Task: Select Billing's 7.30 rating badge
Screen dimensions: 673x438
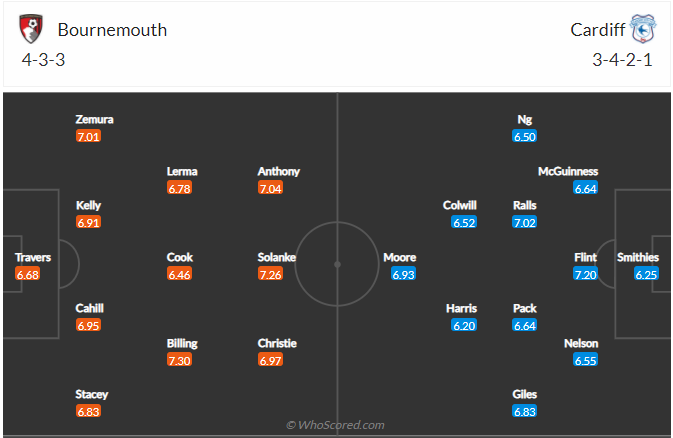Action: pos(180,360)
